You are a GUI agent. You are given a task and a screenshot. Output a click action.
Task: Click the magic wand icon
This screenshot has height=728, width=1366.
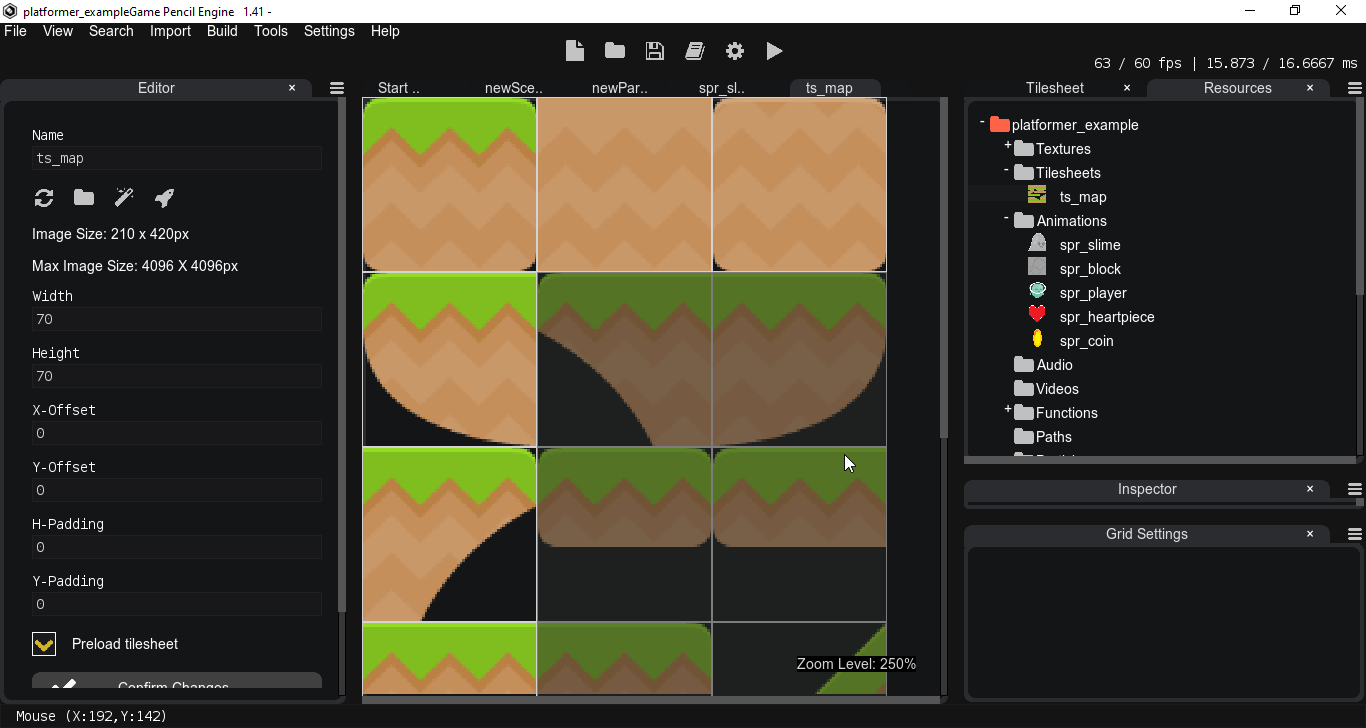124,198
